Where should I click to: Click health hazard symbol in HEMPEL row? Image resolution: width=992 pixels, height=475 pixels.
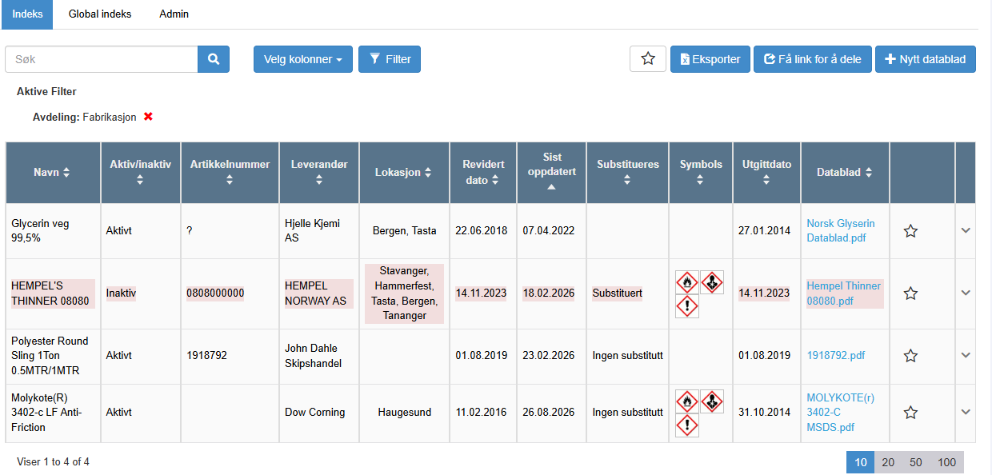pyautogui.click(x=712, y=281)
